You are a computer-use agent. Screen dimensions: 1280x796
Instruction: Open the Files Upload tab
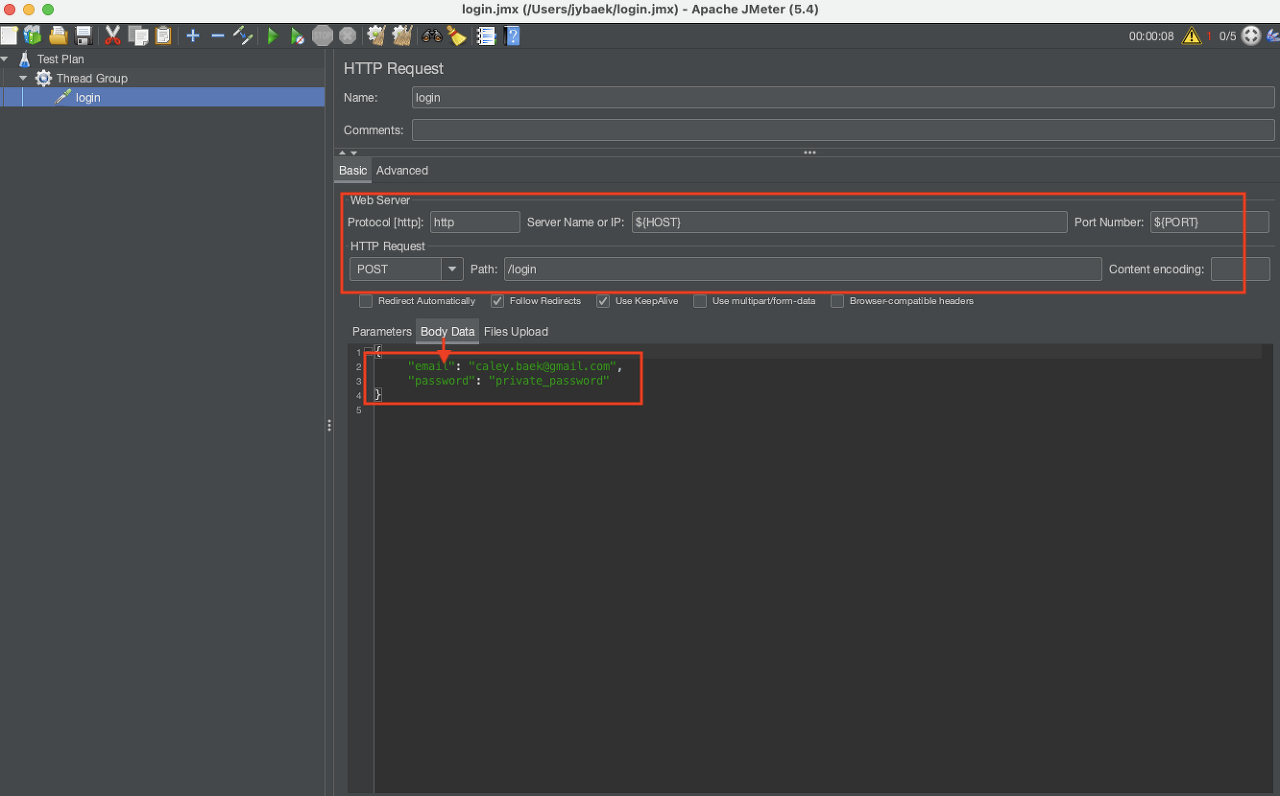(x=516, y=332)
